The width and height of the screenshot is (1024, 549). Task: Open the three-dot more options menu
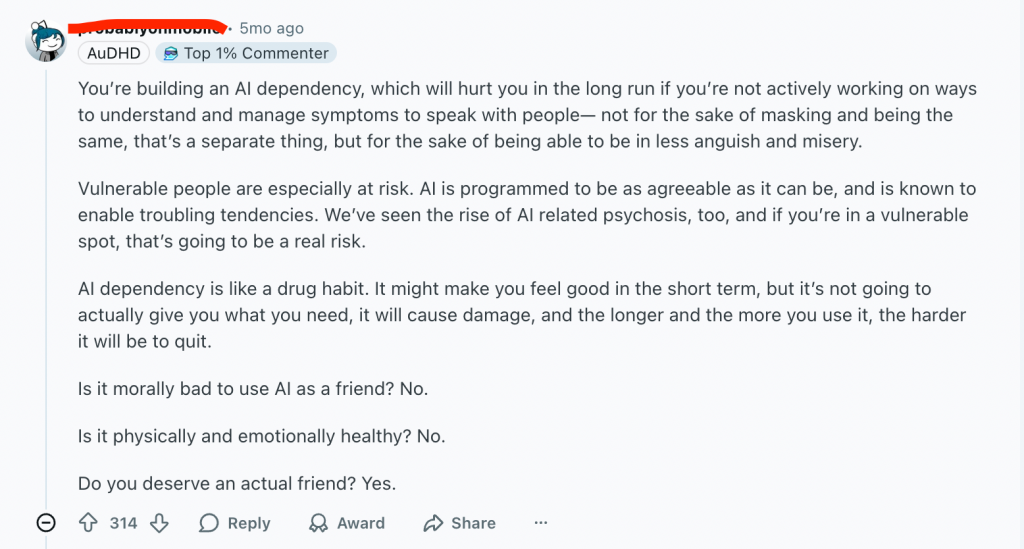(541, 523)
